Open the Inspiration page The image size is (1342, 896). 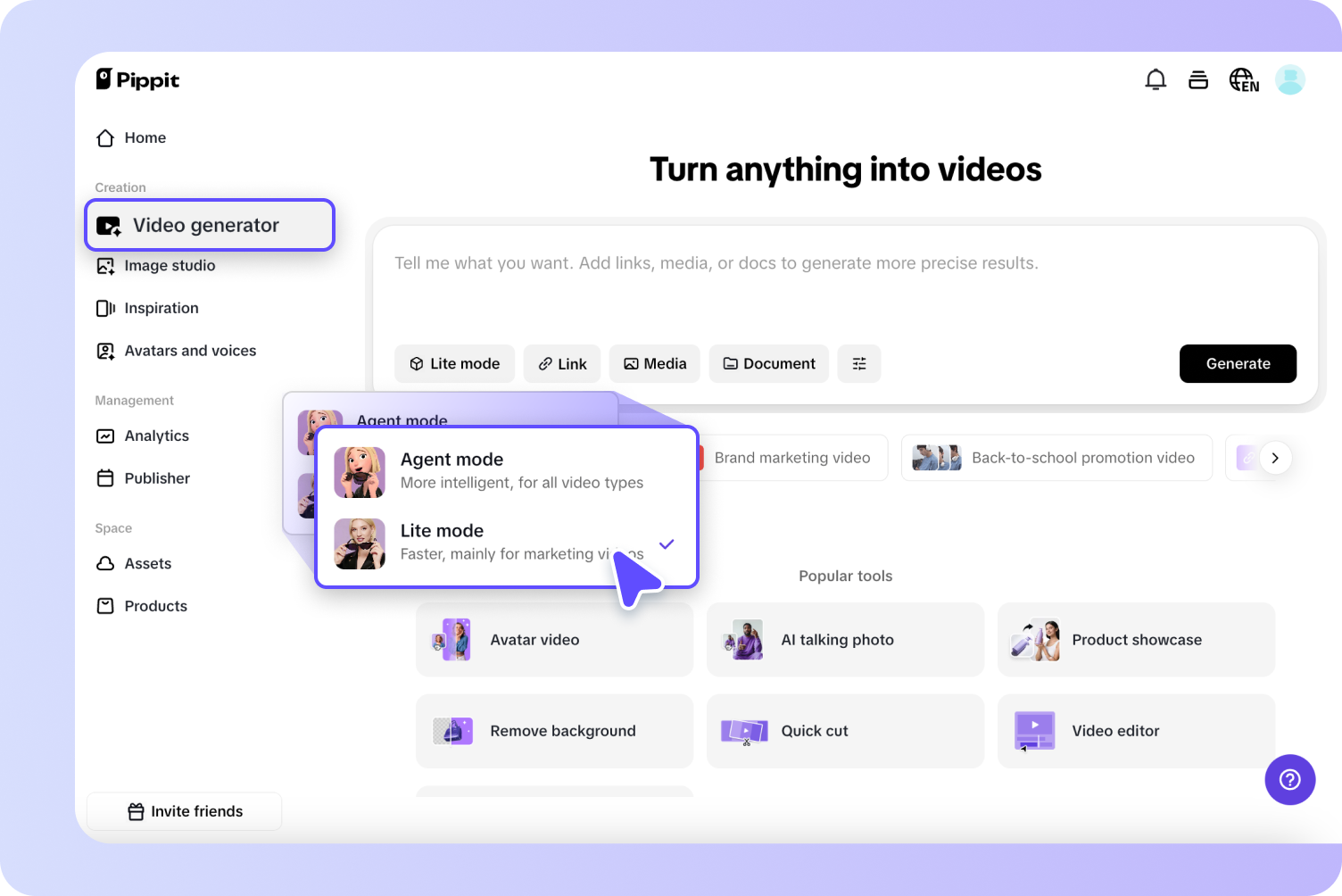147,308
